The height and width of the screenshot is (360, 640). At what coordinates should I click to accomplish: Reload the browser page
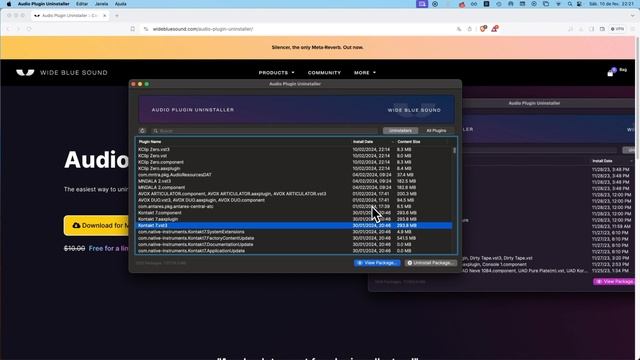click(29, 29)
